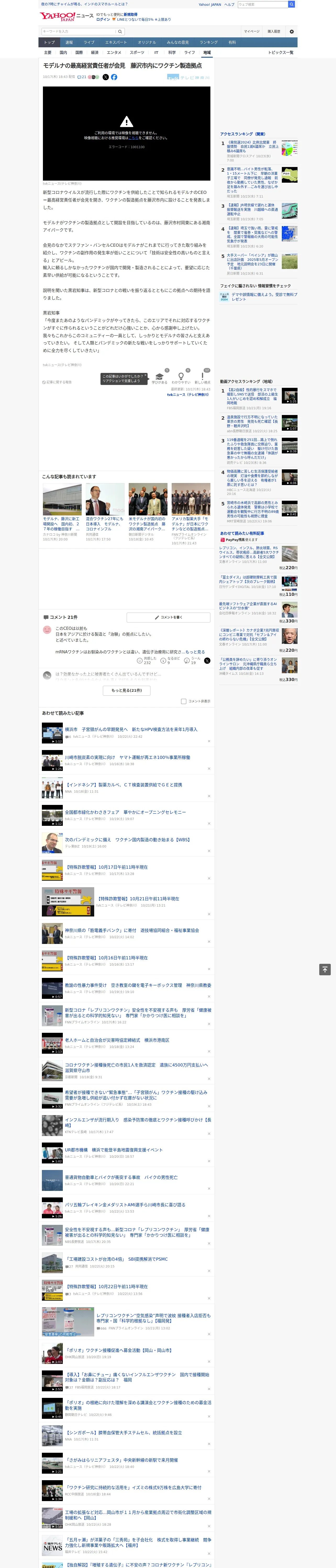Open デマや誤情報に備えよう link
The width and height of the screenshot is (336, 1568).
click(x=265, y=297)
